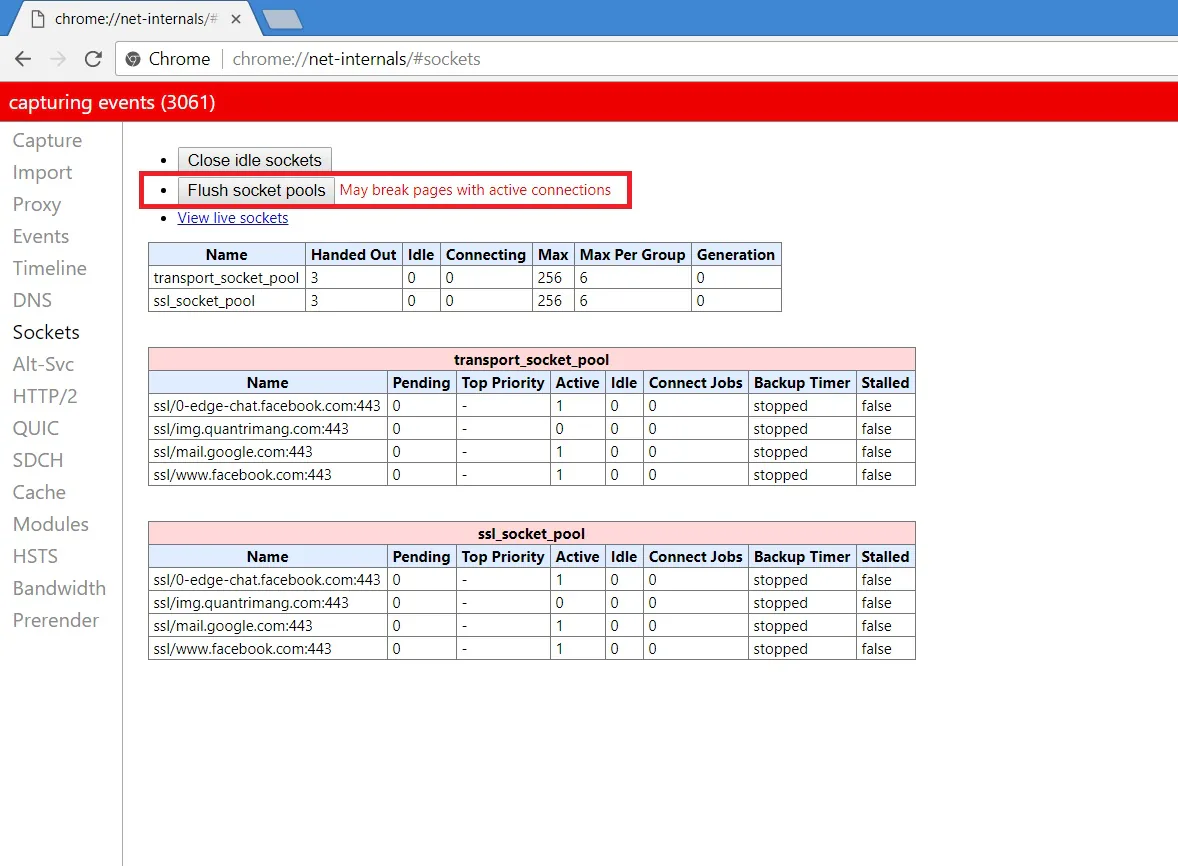This screenshot has width=1178, height=866.
Task: Switch to the Bandwidth section
Action: click(59, 588)
